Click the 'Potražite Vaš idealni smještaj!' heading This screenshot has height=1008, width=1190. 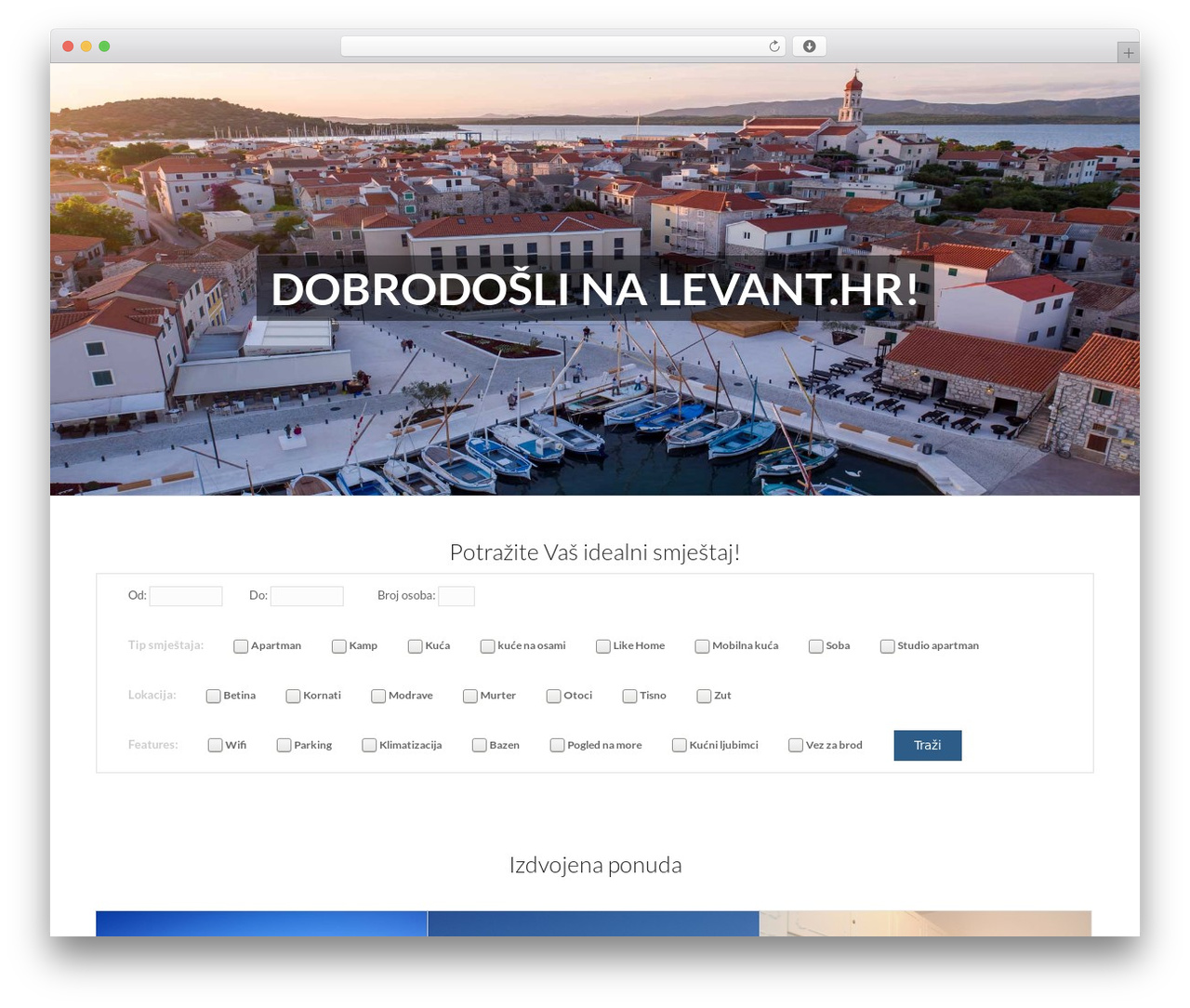595,552
